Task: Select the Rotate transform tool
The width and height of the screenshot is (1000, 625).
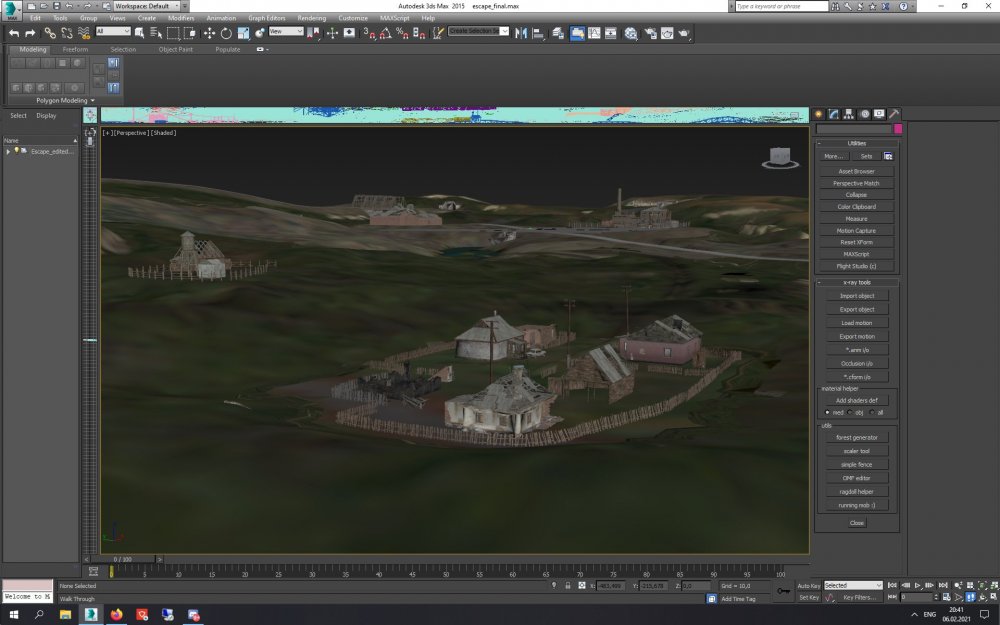Action: pyautogui.click(x=226, y=33)
